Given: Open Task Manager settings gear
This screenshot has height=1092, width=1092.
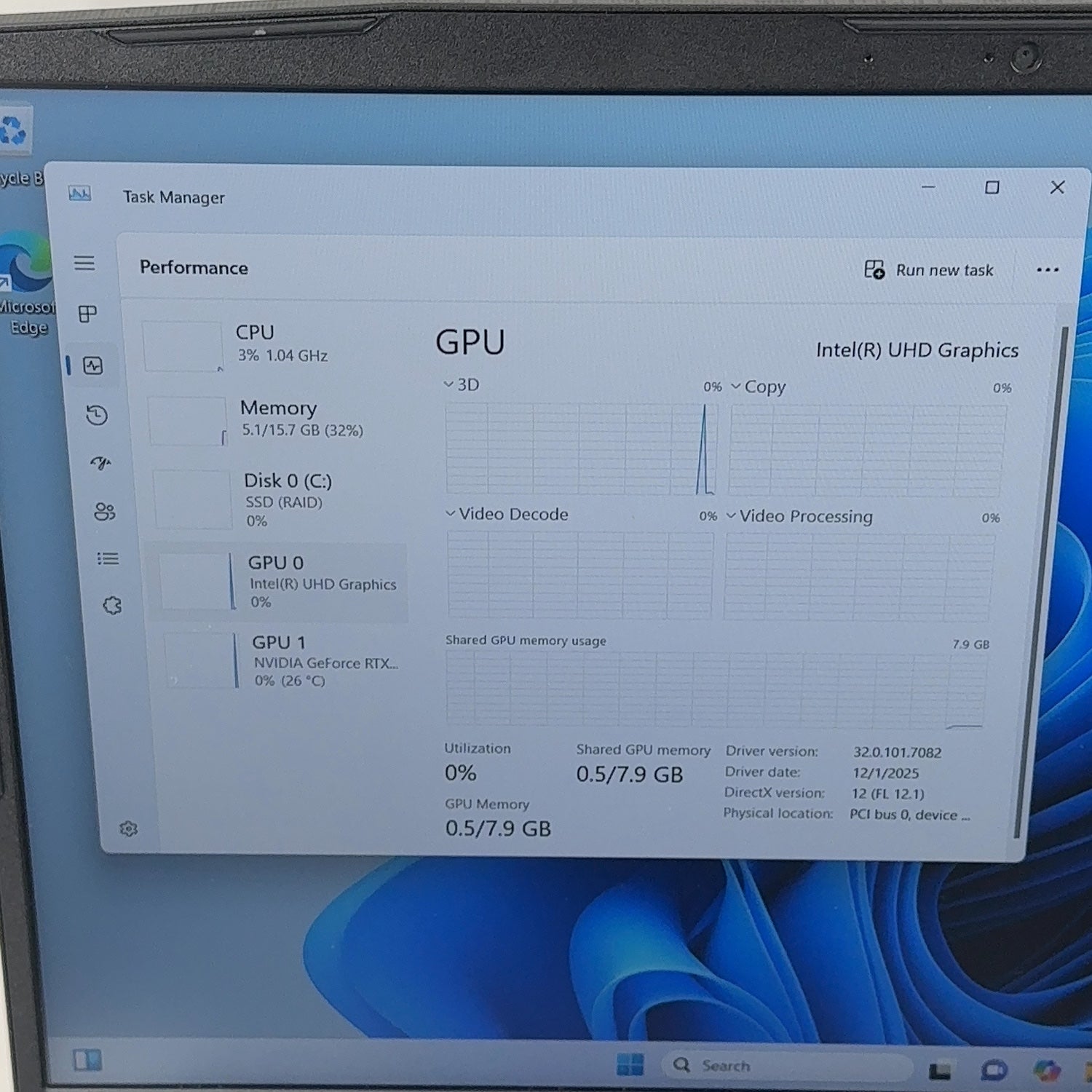Looking at the screenshot, I should click(x=128, y=828).
